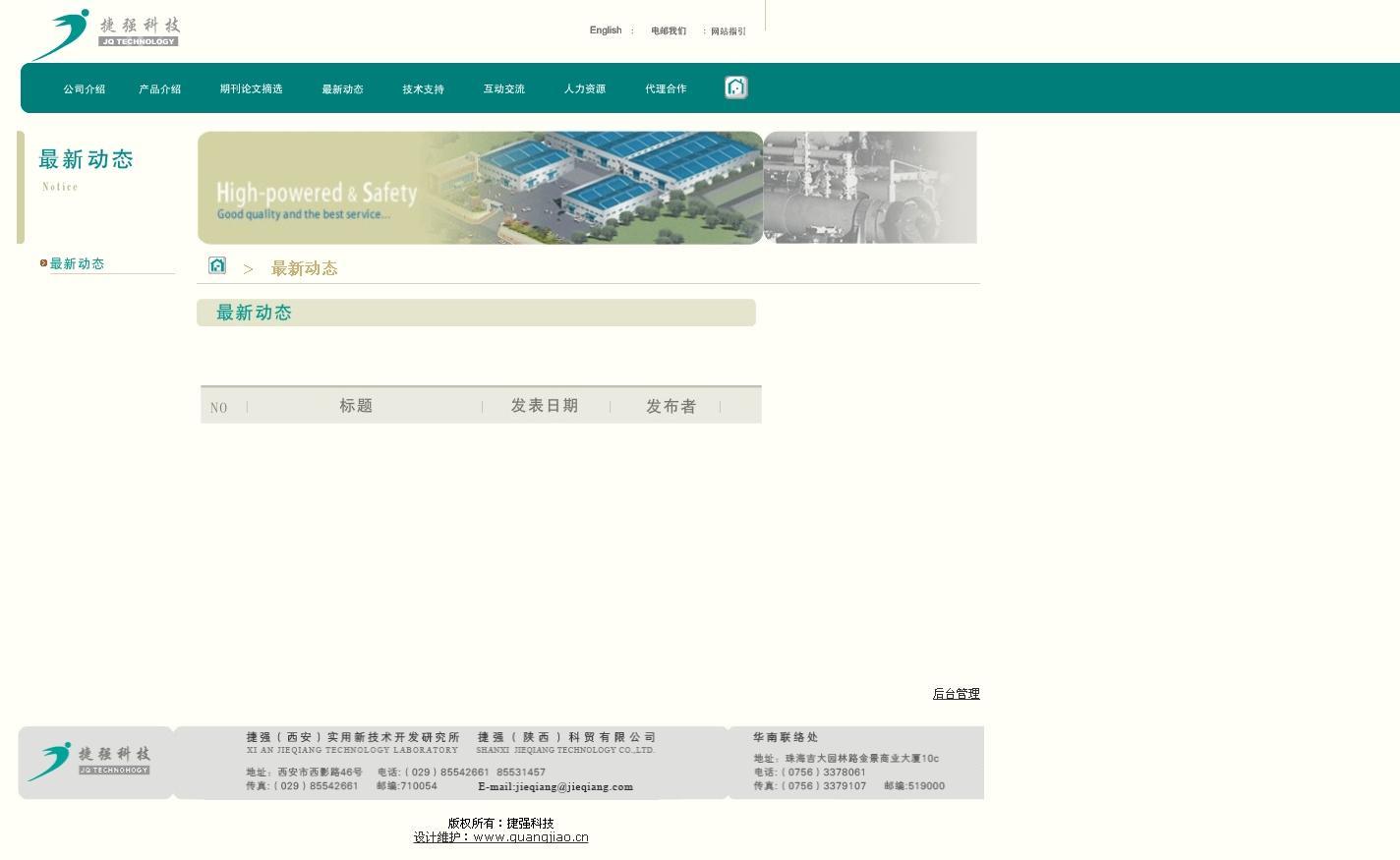Open 最新动态 from the top navigation bar
Image resolution: width=1400 pixels, height=860 pixels.
point(342,89)
